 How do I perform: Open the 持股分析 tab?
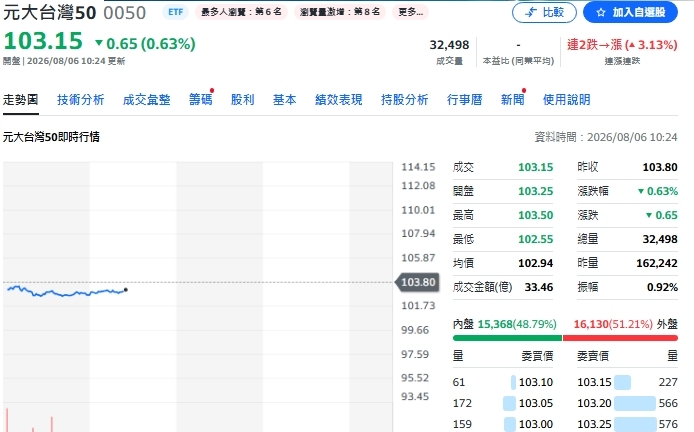[405, 100]
